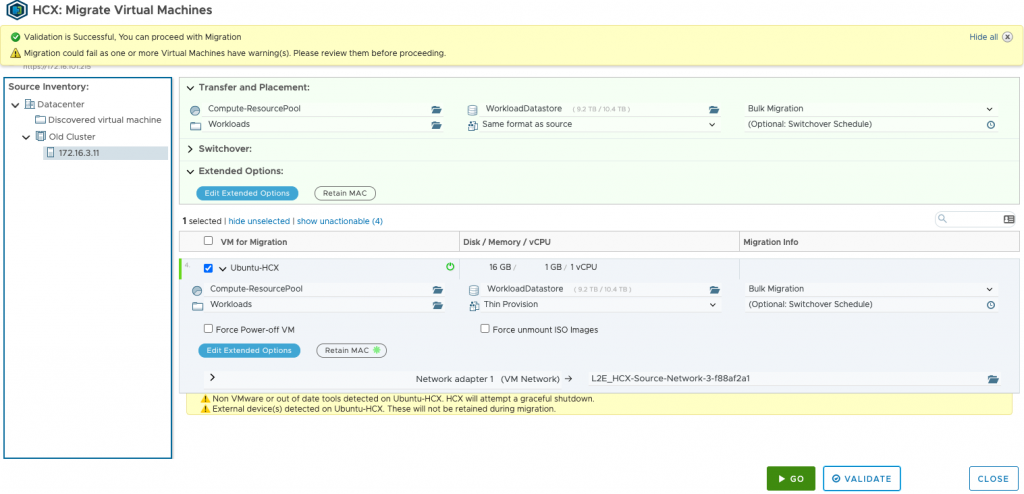This screenshot has width=1024, height=494.
Task: Click the Datacenter icon in inventory
Action: [29, 104]
